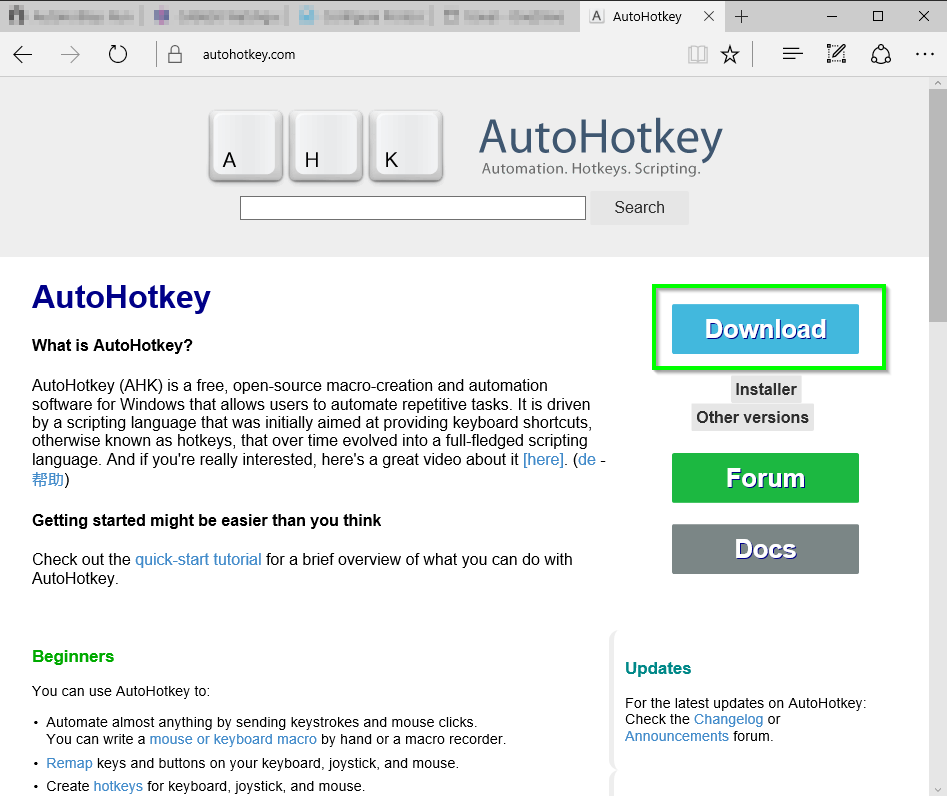This screenshot has width=947, height=796.
Task: Close the AutoHotkey tab
Action: coord(709,16)
